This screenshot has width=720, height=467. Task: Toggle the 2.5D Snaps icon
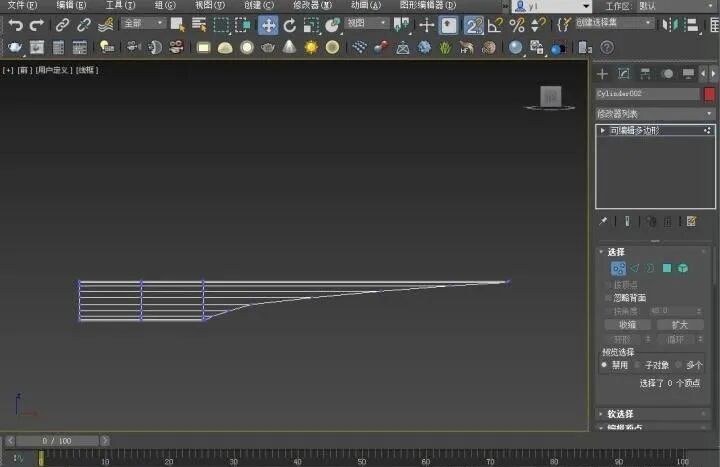pos(473,25)
